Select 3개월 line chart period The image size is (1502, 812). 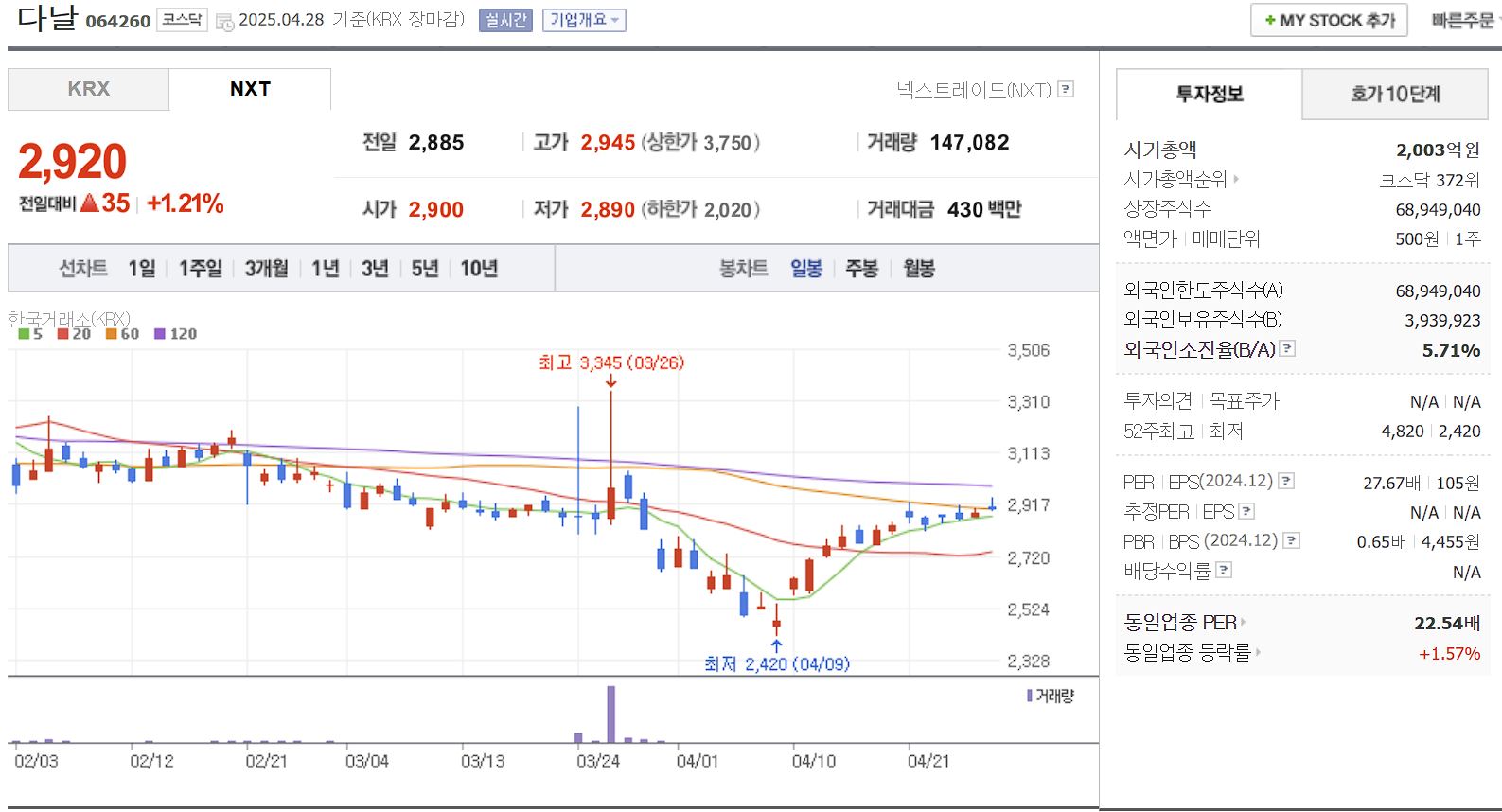(266, 269)
